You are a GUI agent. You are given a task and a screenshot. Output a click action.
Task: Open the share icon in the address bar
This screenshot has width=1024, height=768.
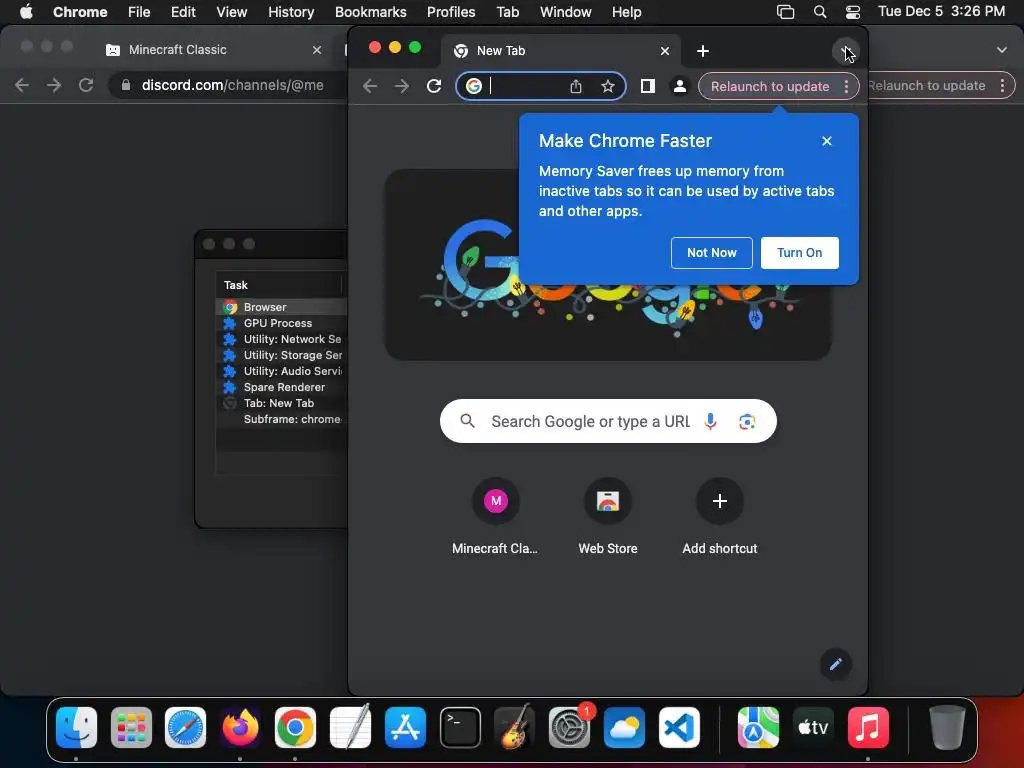tap(575, 86)
